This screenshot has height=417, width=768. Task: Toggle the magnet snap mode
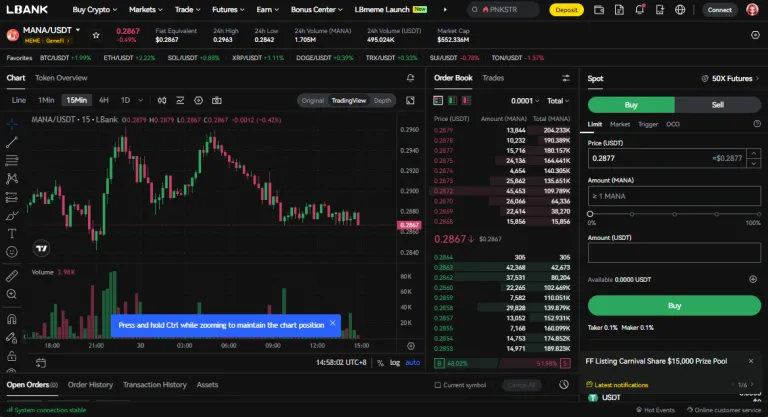click(x=12, y=319)
